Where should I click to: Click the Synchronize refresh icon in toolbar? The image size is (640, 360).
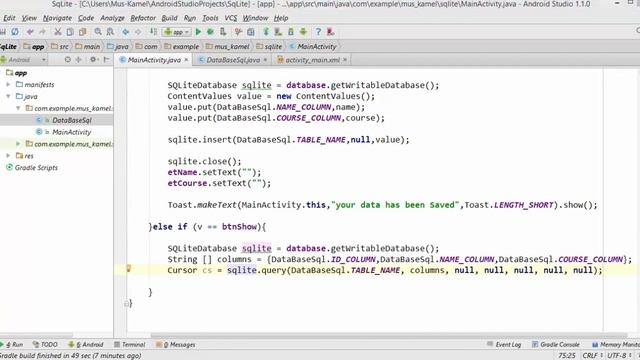coord(15,32)
